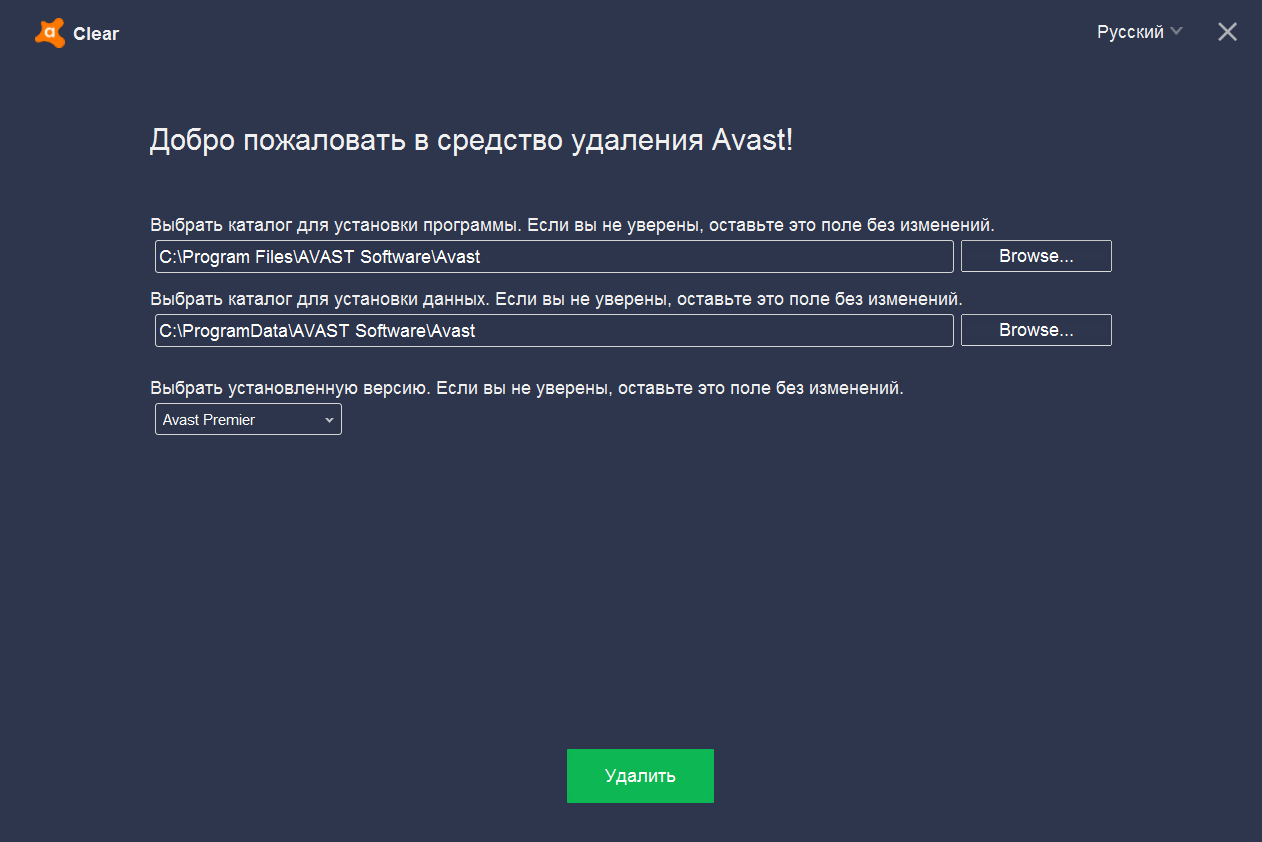Click the 'Выбрать каталог для установки программы' label
The width and height of the screenshot is (1262, 842).
572,224
